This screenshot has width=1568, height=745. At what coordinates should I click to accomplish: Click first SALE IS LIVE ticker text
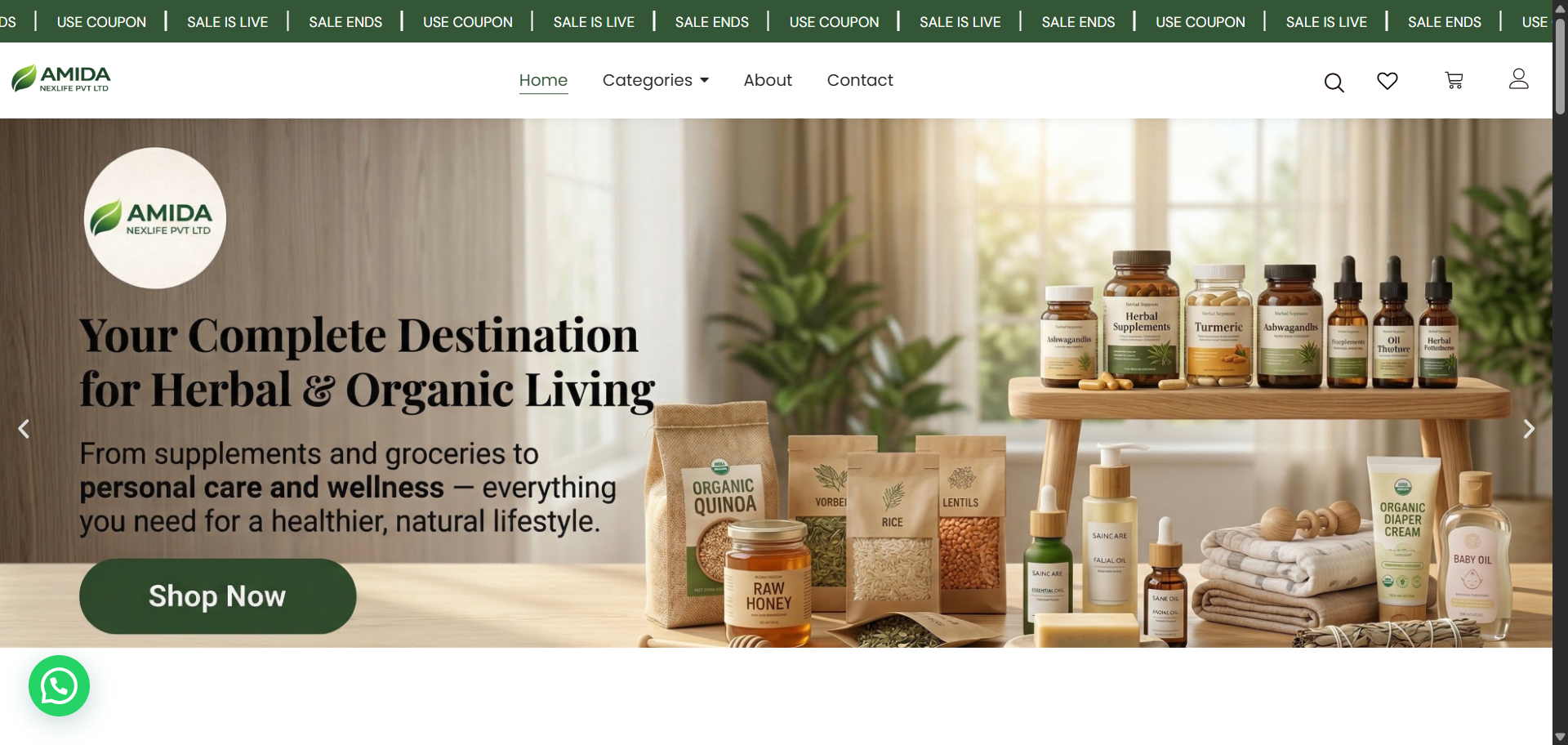click(227, 22)
